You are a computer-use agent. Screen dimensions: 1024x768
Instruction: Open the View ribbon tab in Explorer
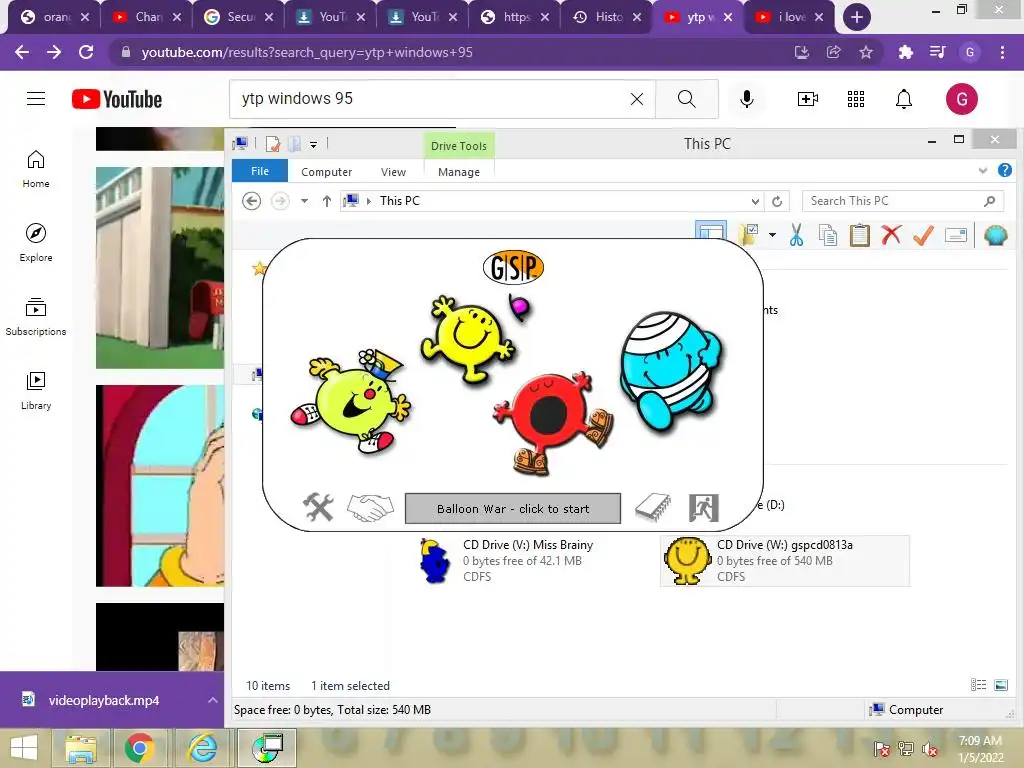(393, 172)
